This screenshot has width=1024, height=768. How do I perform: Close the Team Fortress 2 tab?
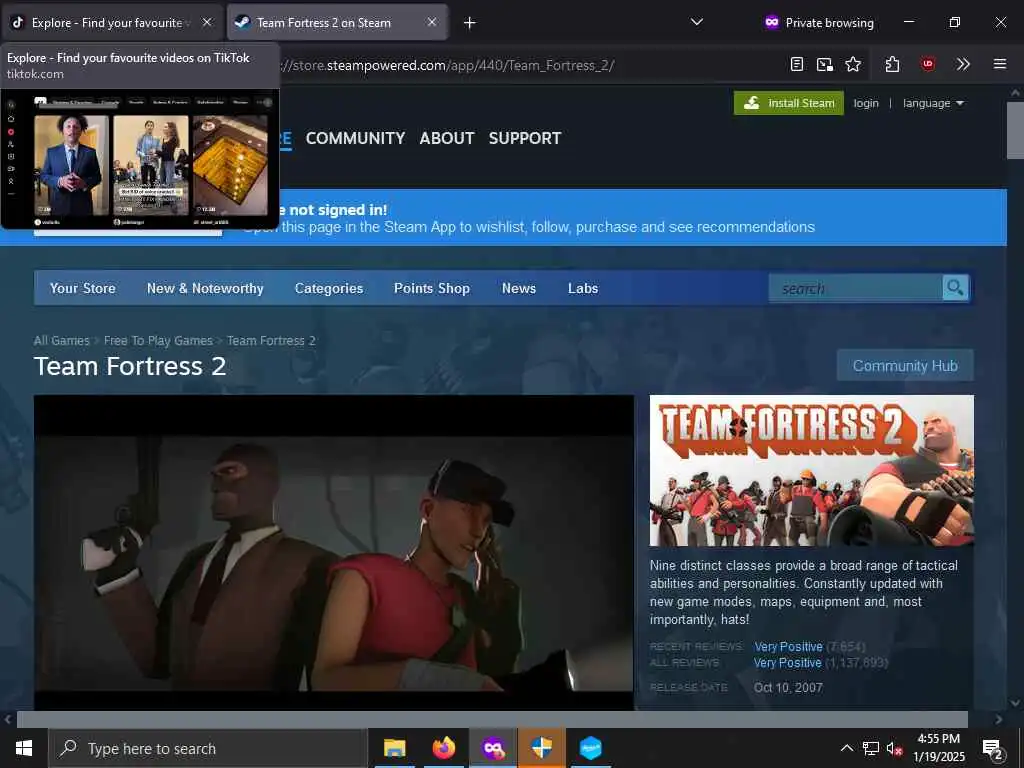click(x=432, y=22)
